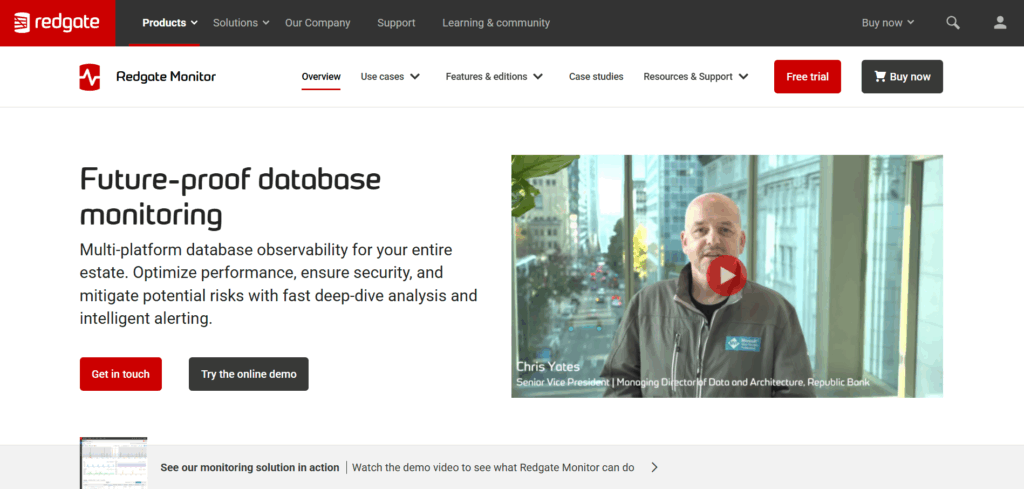Expand the Products dropdown menu

point(170,23)
